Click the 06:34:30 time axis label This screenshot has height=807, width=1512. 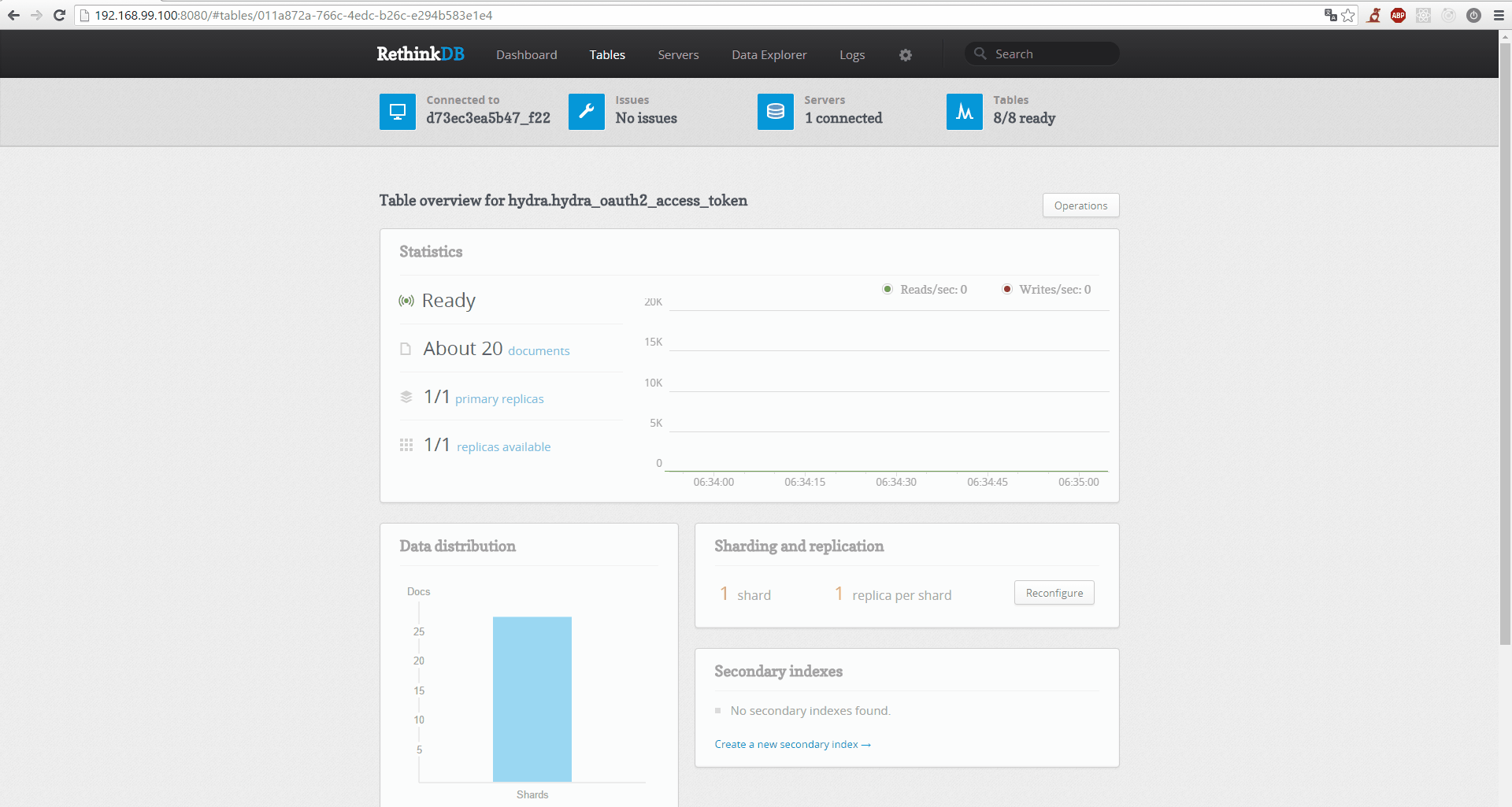(x=896, y=482)
